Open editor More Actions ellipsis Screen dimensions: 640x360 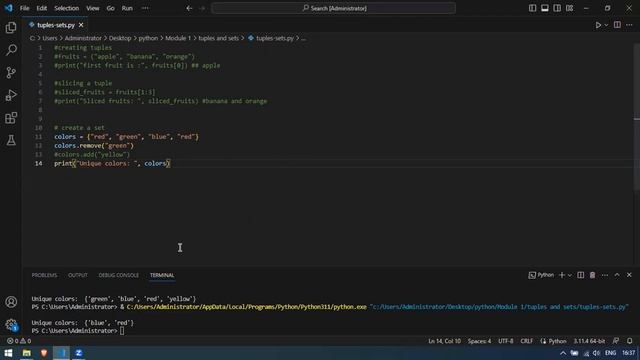click(x=629, y=25)
